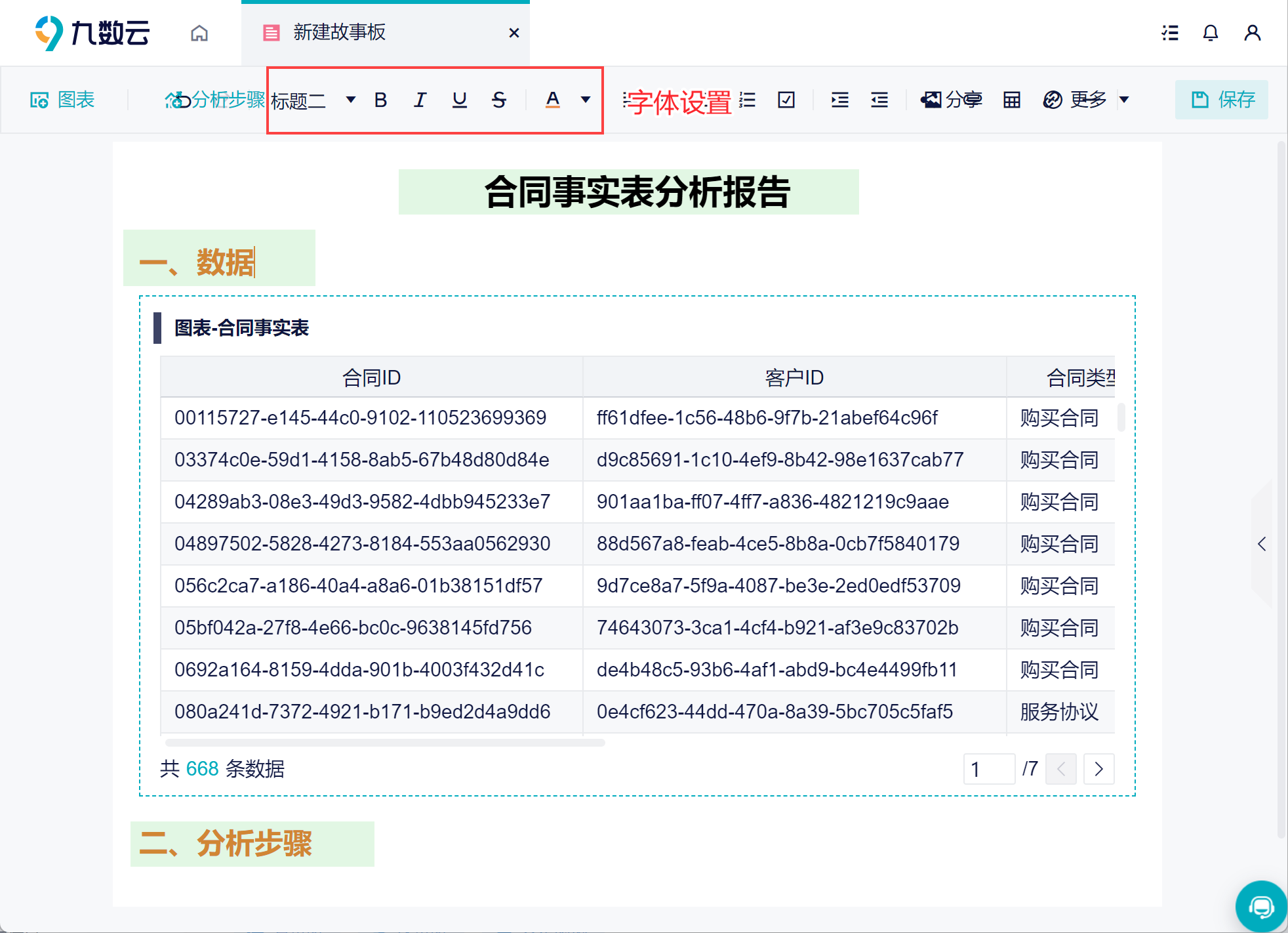The width and height of the screenshot is (1288, 933).
Task: Expand the 更多 dropdown arrow
Action: pyautogui.click(x=1124, y=100)
